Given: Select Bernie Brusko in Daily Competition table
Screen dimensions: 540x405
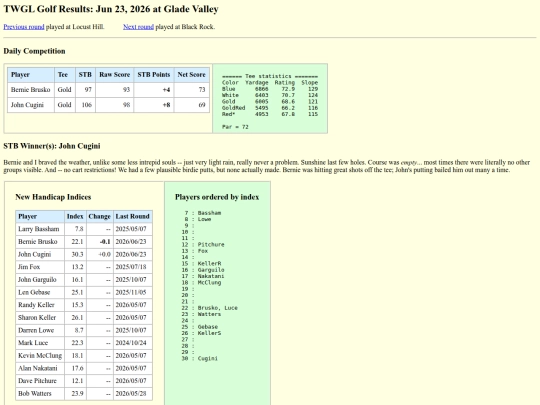Looking at the screenshot, I should coord(31,90).
